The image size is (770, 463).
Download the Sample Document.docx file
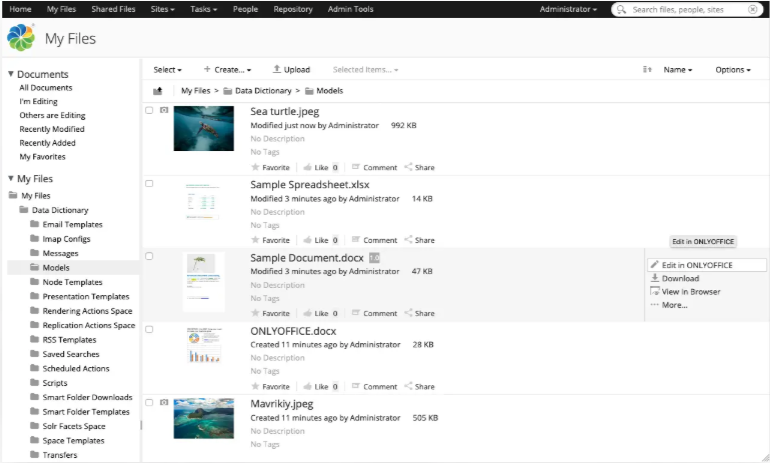675,278
